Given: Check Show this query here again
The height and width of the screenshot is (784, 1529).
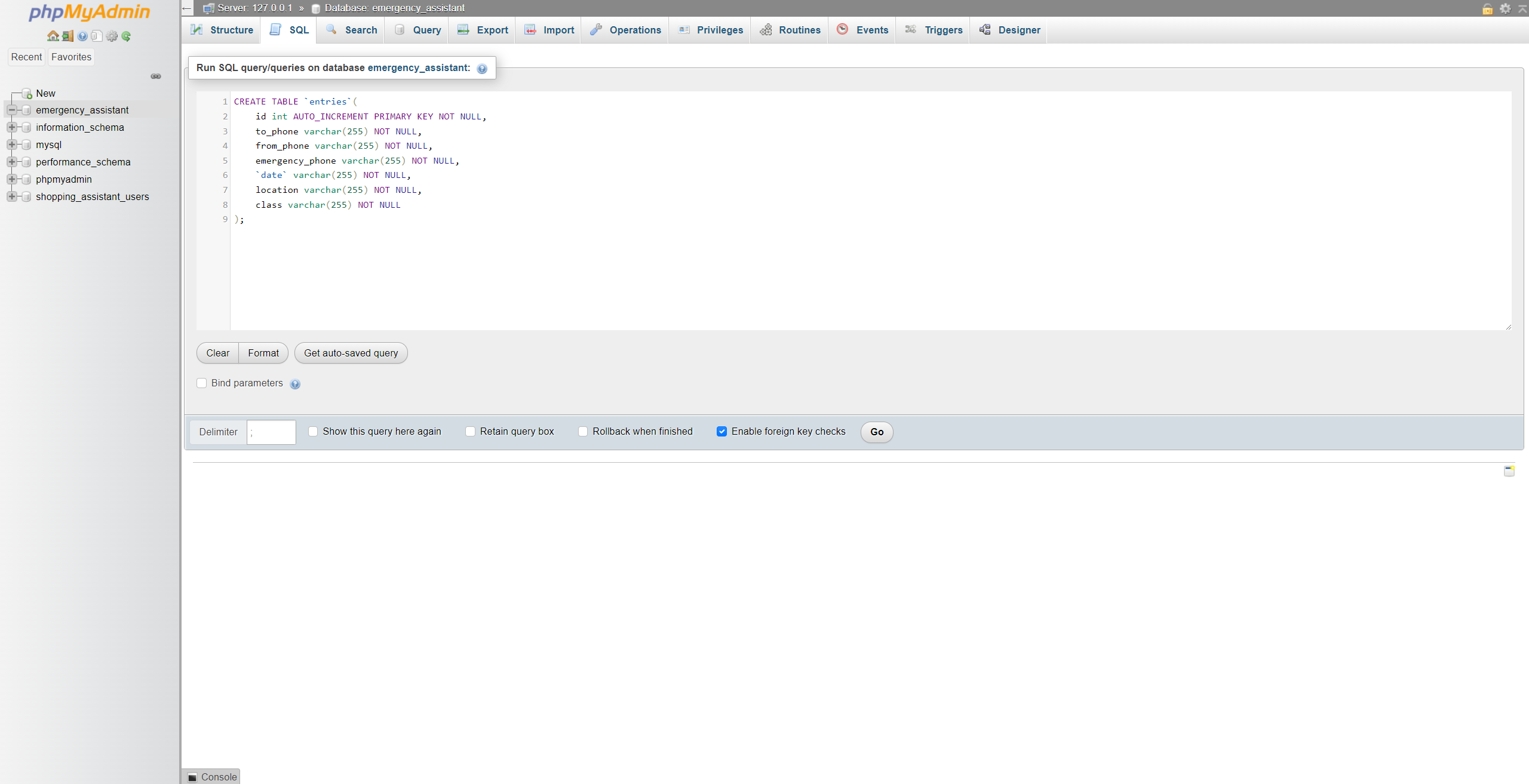Looking at the screenshot, I should pyautogui.click(x=313, y=432).
